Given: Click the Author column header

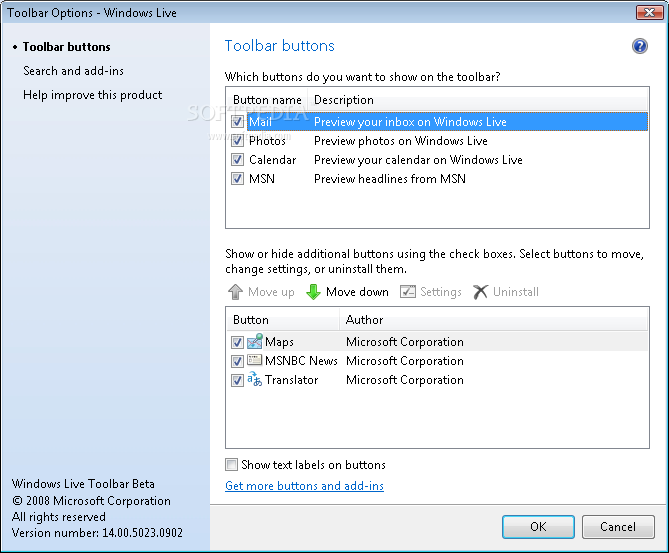Looking at the screenshot, I should [494, 320].
